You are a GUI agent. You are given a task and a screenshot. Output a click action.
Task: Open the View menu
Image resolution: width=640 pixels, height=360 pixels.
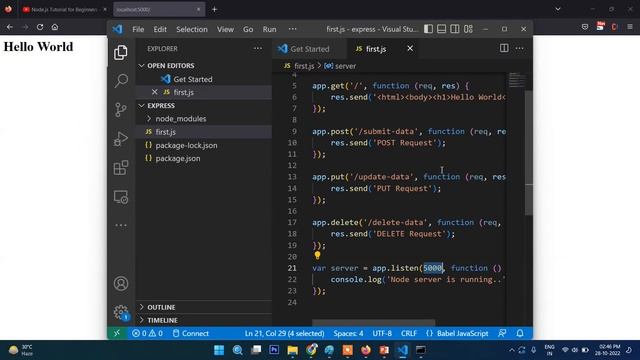click(225, 29)
